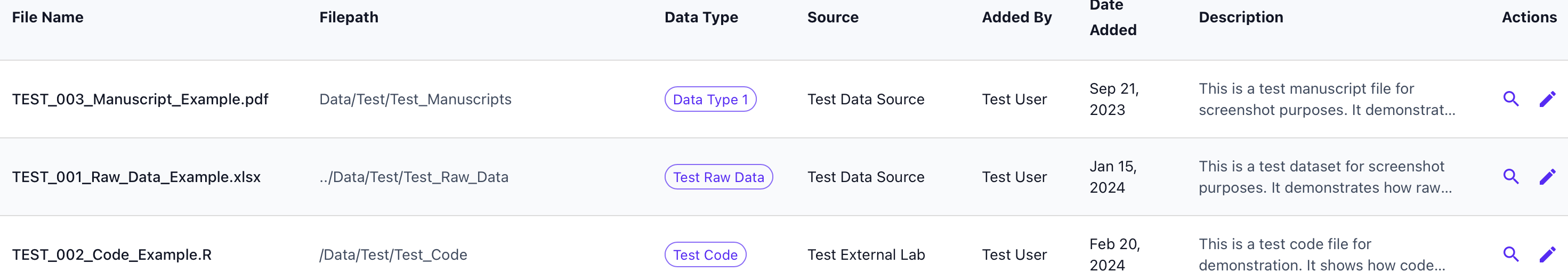Click the view magnifier icon for TEST_003_Manuscript_Example.pdf
Screen dimensions: 1568x280
click(x=1510, y=98)
